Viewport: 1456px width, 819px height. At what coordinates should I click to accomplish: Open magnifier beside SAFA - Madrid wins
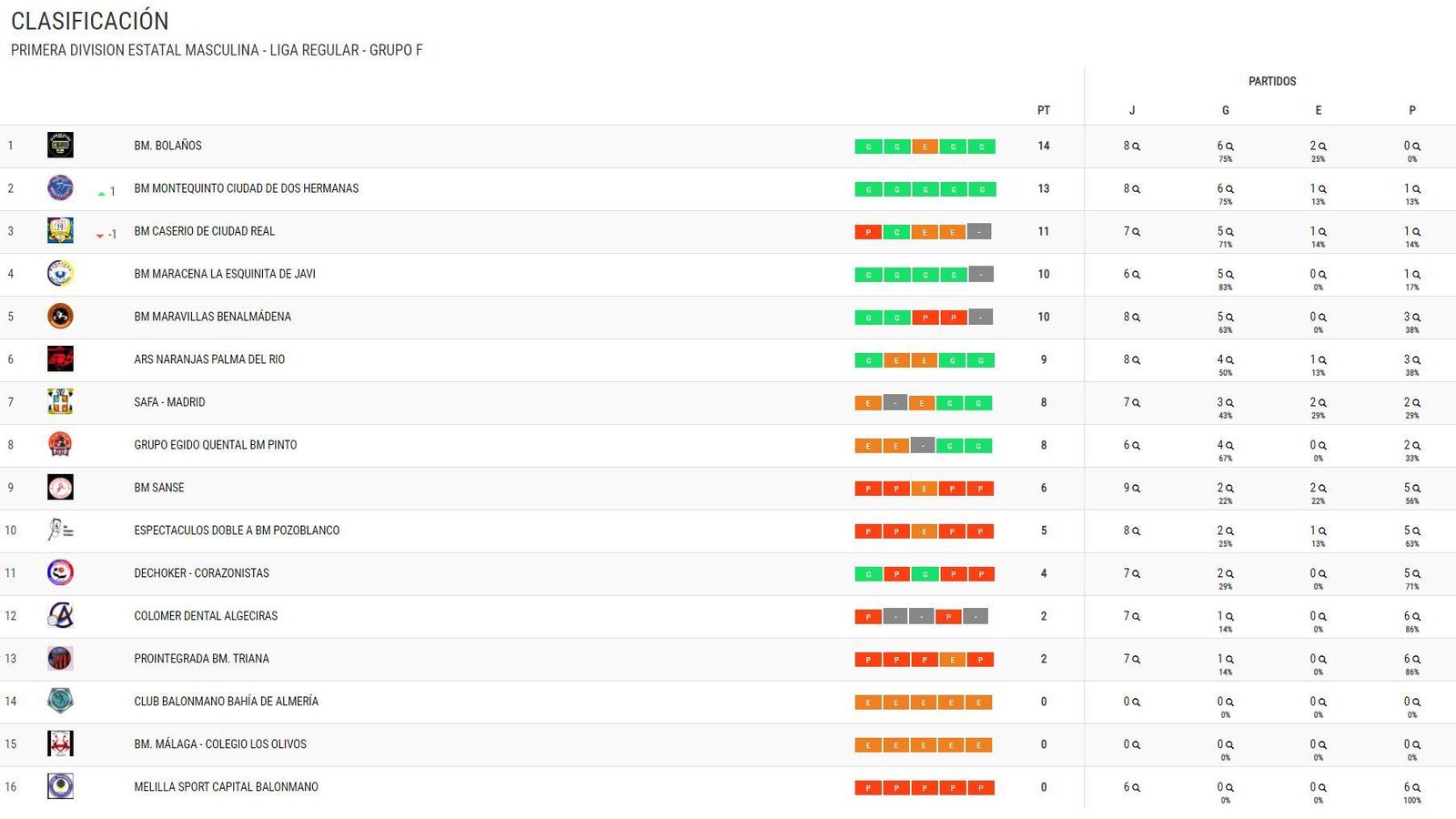click(x=1230, y=403)
